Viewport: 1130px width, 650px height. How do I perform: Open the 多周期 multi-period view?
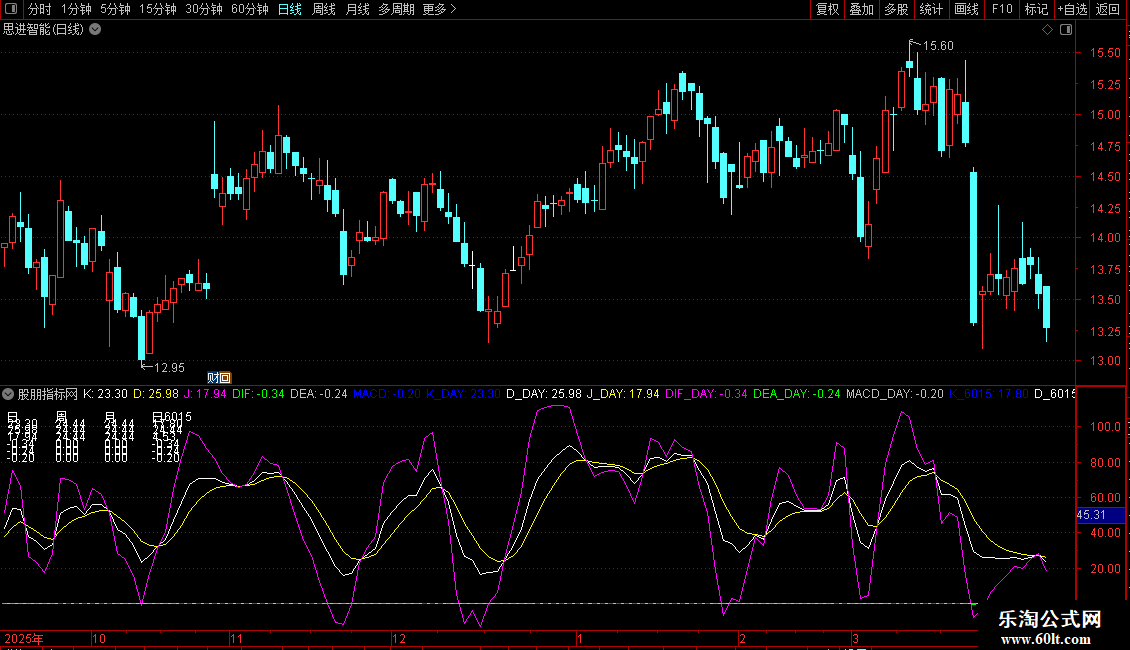pyautogui.click(x=396, y=9)
